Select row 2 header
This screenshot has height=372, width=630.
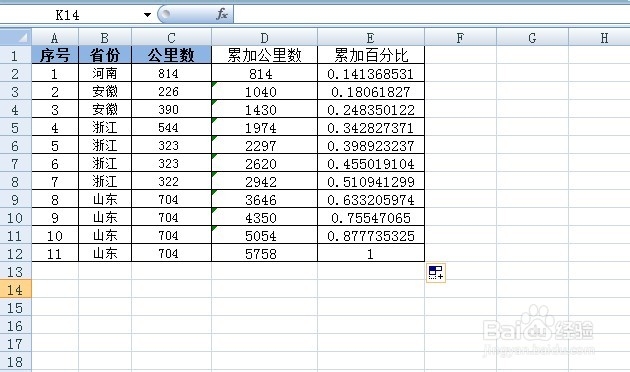tap(16, 73)
